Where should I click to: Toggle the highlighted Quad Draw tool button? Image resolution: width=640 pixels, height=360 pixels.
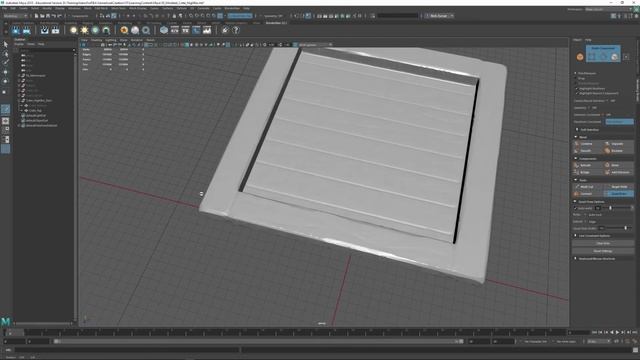619,193
